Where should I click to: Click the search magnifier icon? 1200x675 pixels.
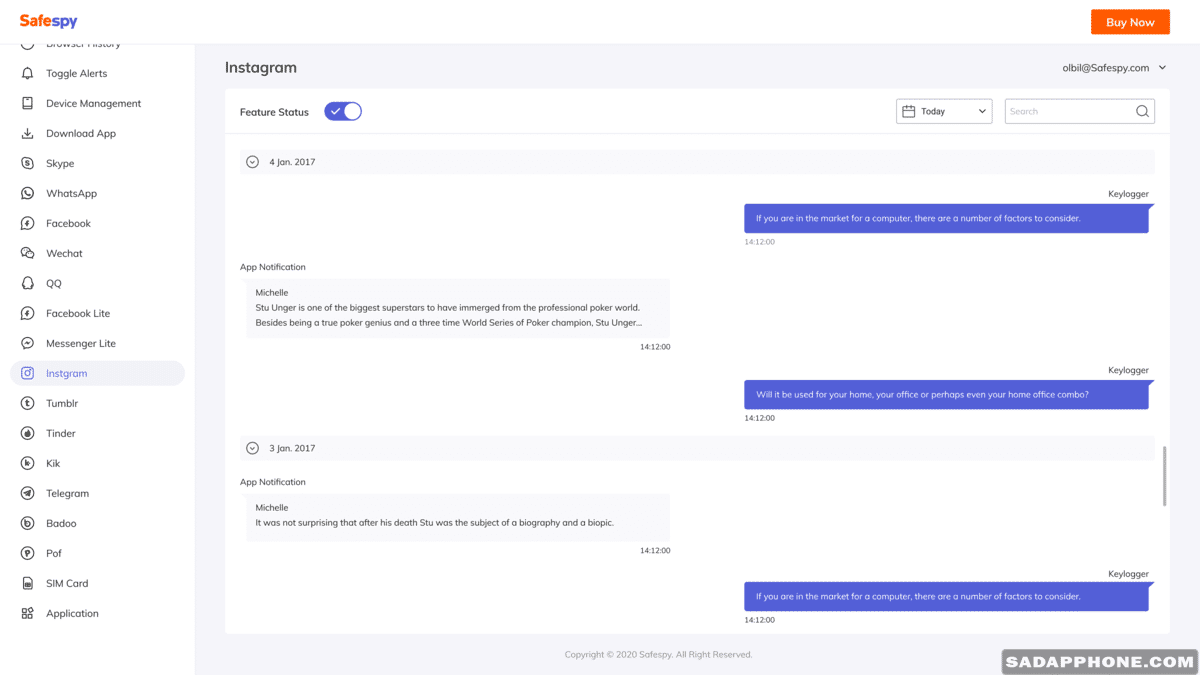point(1141,111)
